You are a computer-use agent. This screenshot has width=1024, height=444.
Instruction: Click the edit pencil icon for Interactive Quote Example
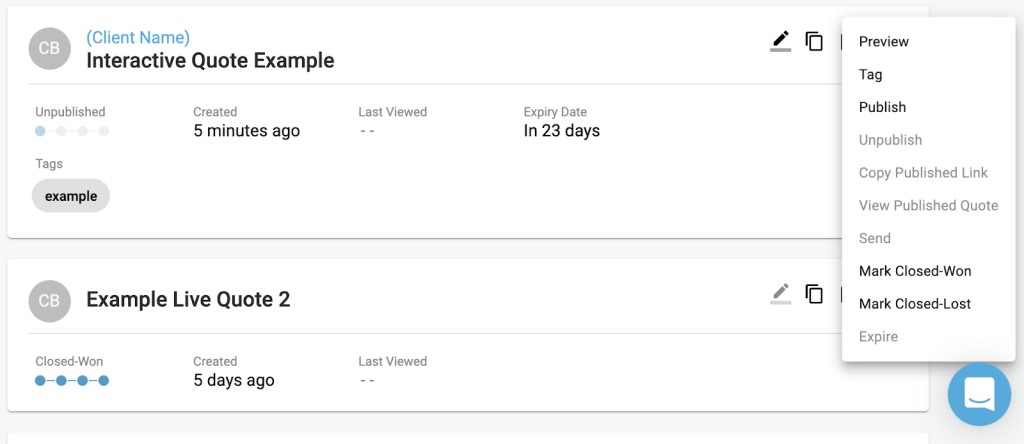coord(780,41)
